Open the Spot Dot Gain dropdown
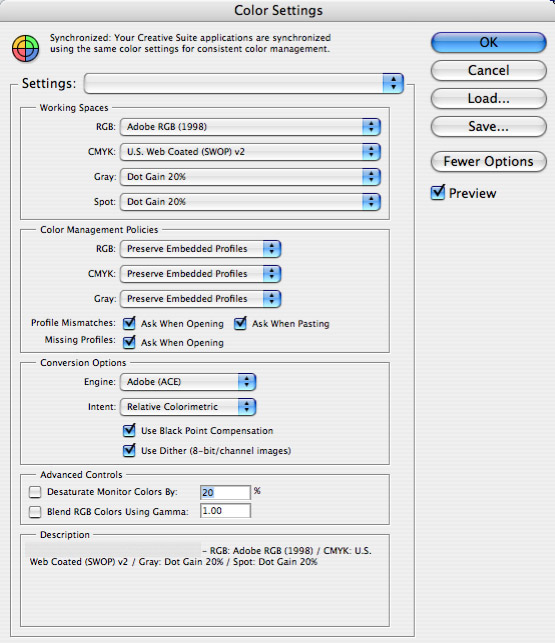555x643 pixels. [250, 202]
